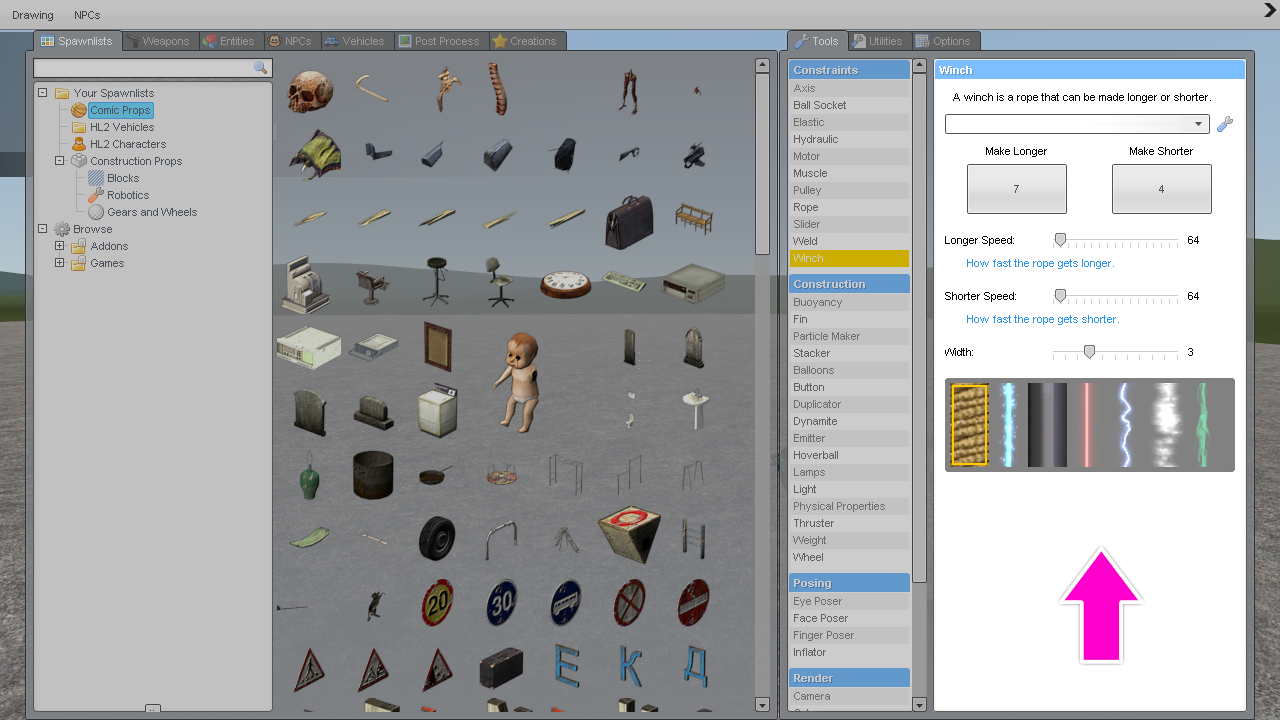Switch to the Weapons tab

(x=158, y=41)
